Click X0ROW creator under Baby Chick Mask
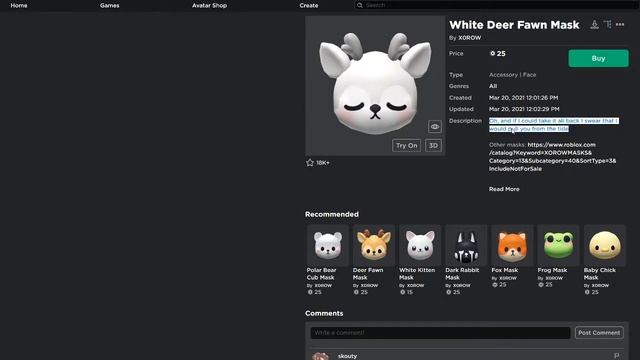Screen dimensions: 640x360 [600, 285]
